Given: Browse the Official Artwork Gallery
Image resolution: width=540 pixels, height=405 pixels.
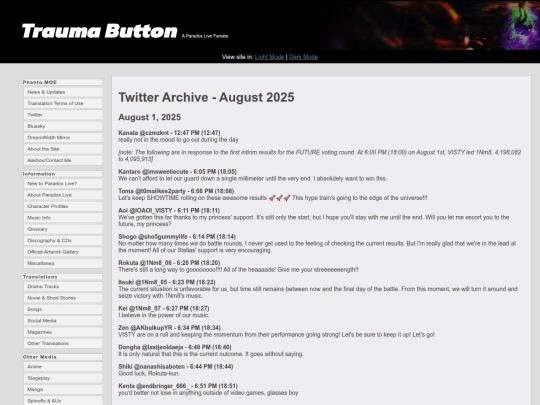Looking at the screenshot, I should coord(63,252).
